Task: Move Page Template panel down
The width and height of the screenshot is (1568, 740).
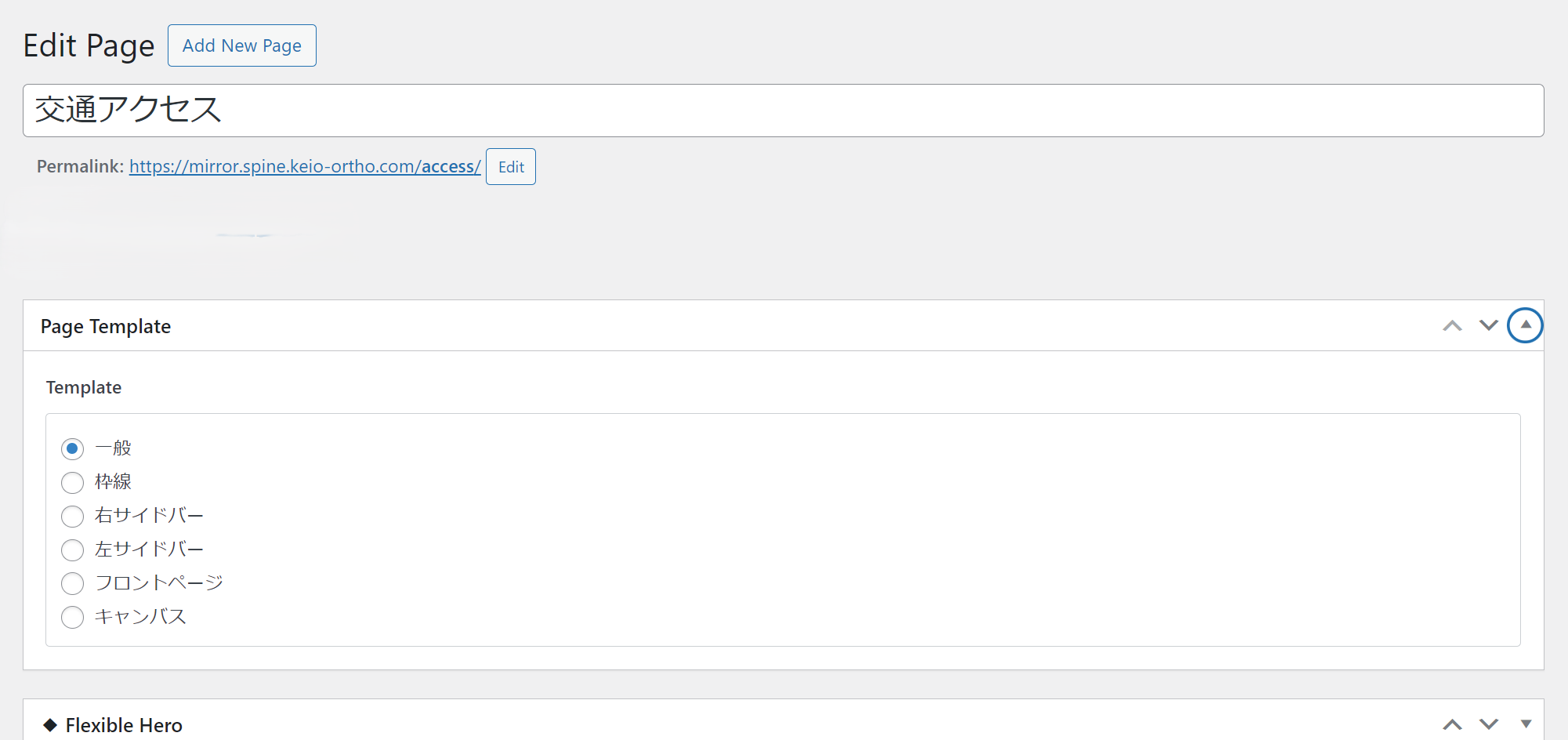Action: tap(1489, 325)
